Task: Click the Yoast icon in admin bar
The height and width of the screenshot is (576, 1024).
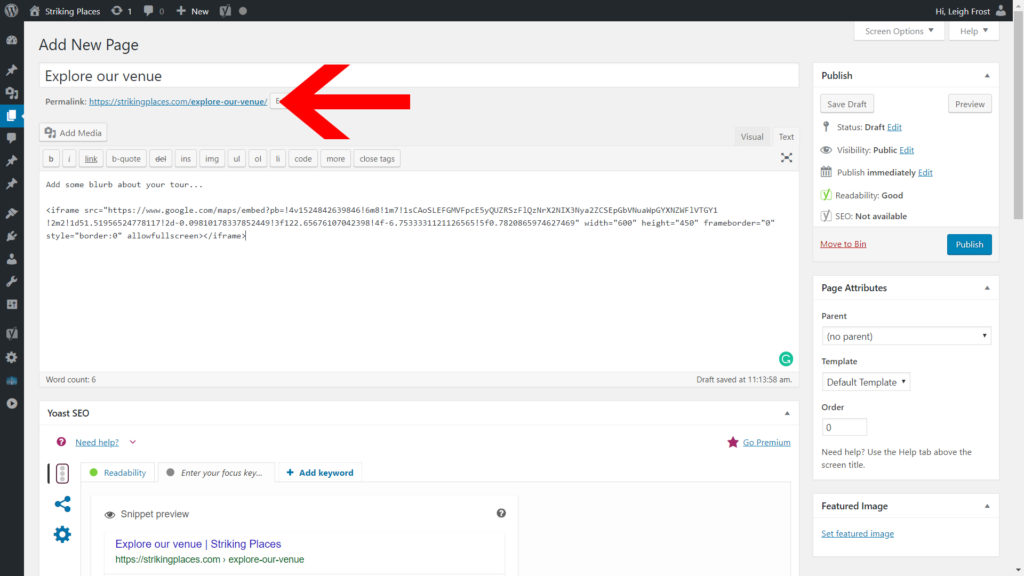Action: 225,11
